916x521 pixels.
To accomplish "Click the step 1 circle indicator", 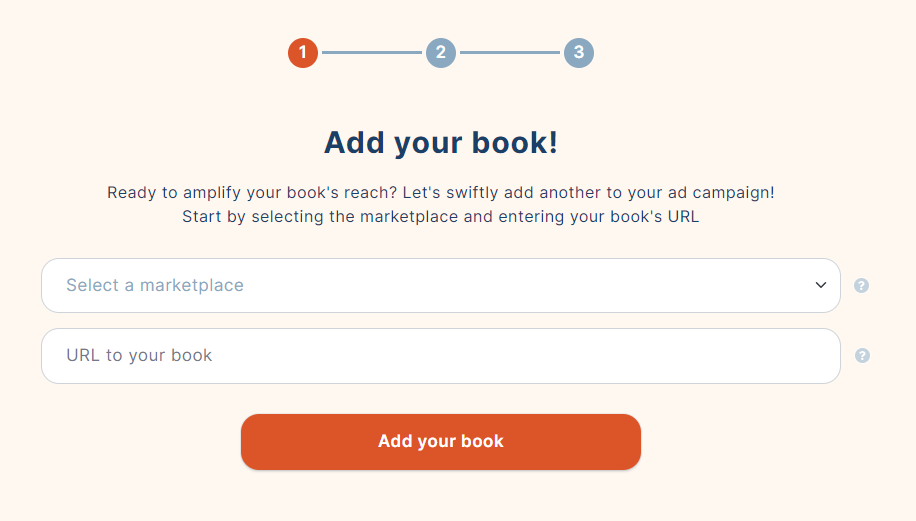I will pyautogui.click(x=303, y=53).
